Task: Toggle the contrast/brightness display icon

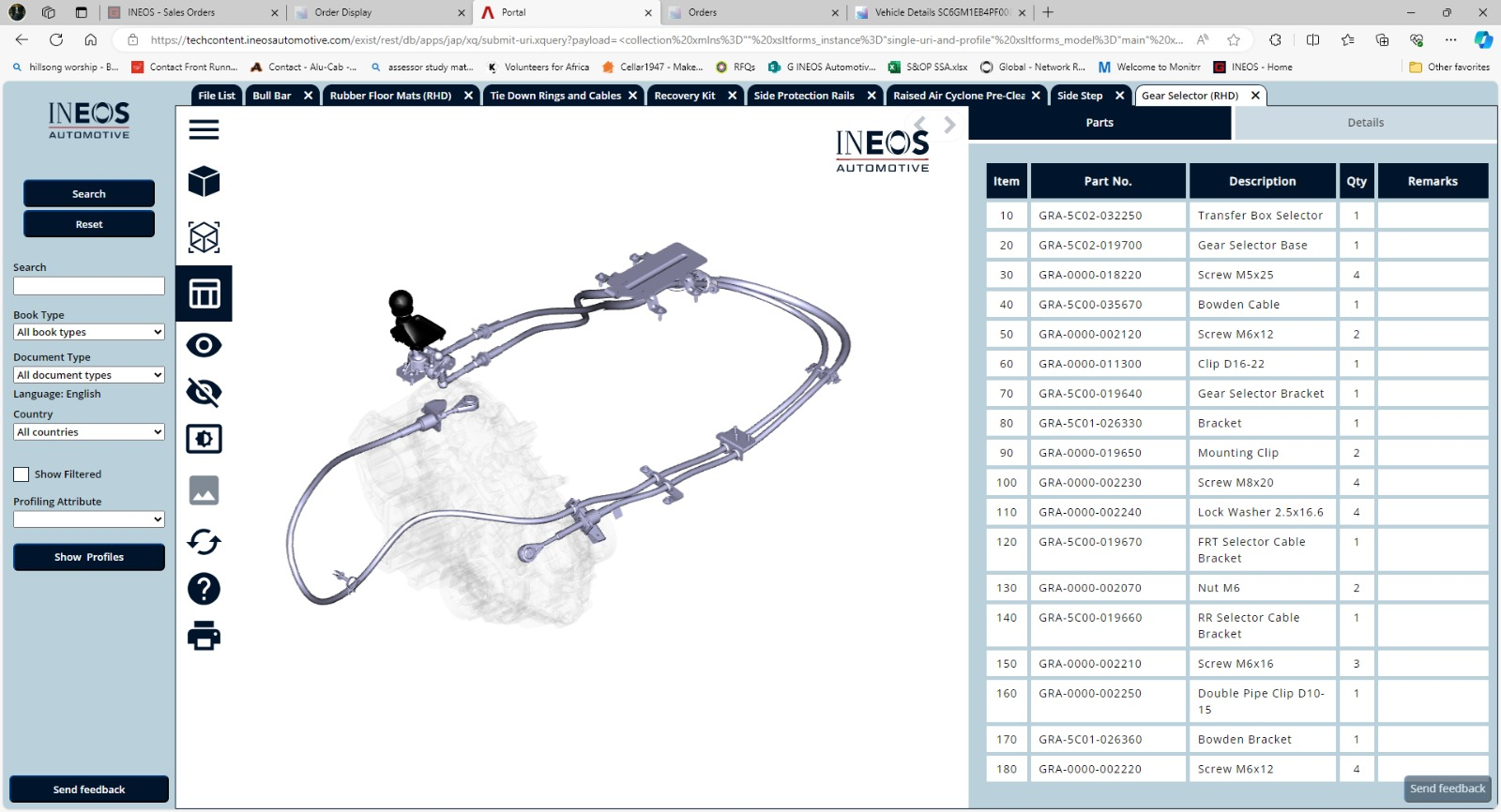Action: click(x=204, y=439)
